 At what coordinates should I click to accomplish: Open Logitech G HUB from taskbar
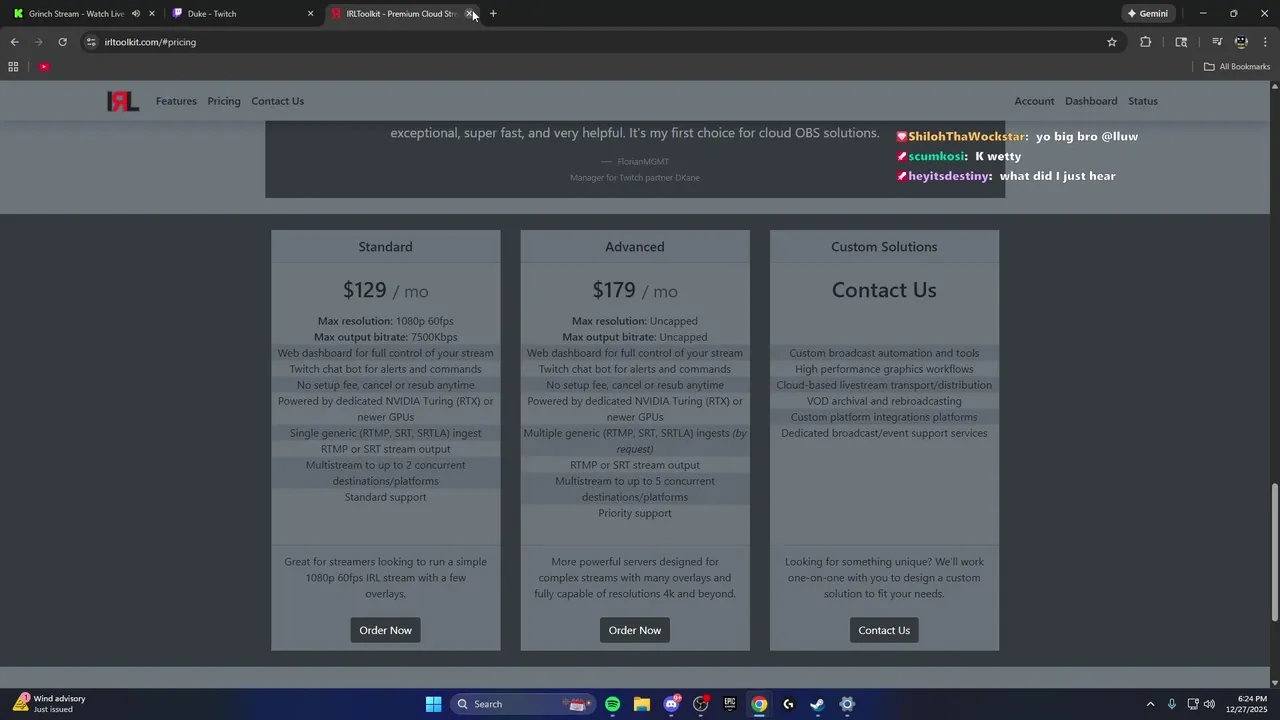pyautogui.click(x=788, y=704)
